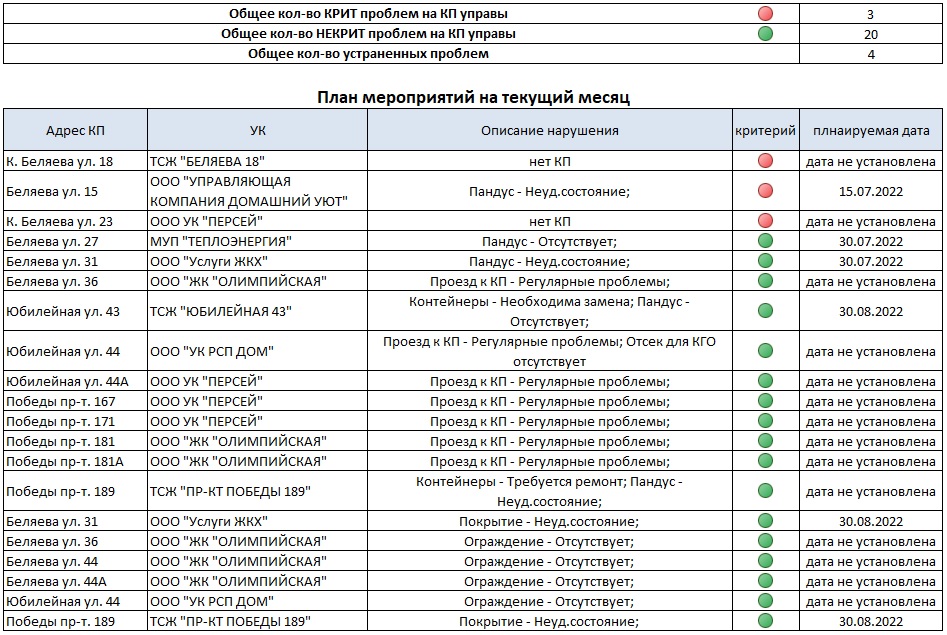Click the red indicator for КРИТ проблем total

coord(766,14)
